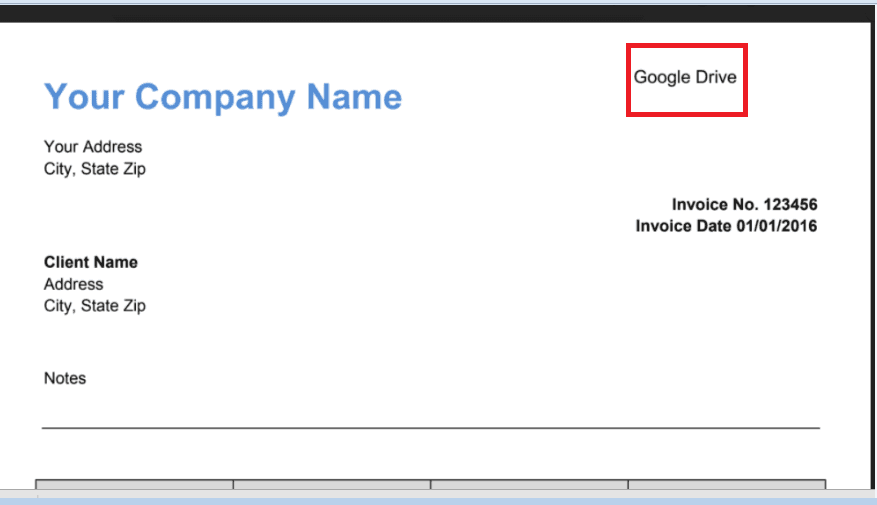
Task: Click the word "Company" in the blue heading
Action: tap(215, 97)
